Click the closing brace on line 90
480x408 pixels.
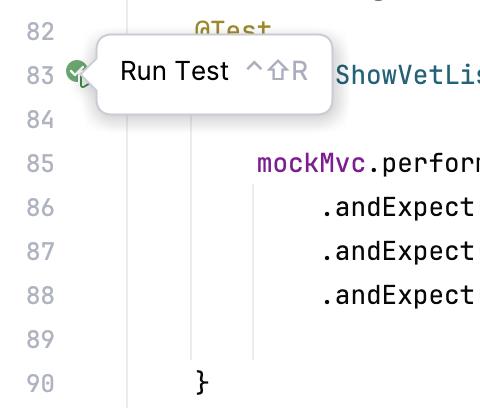coord(202,383)
